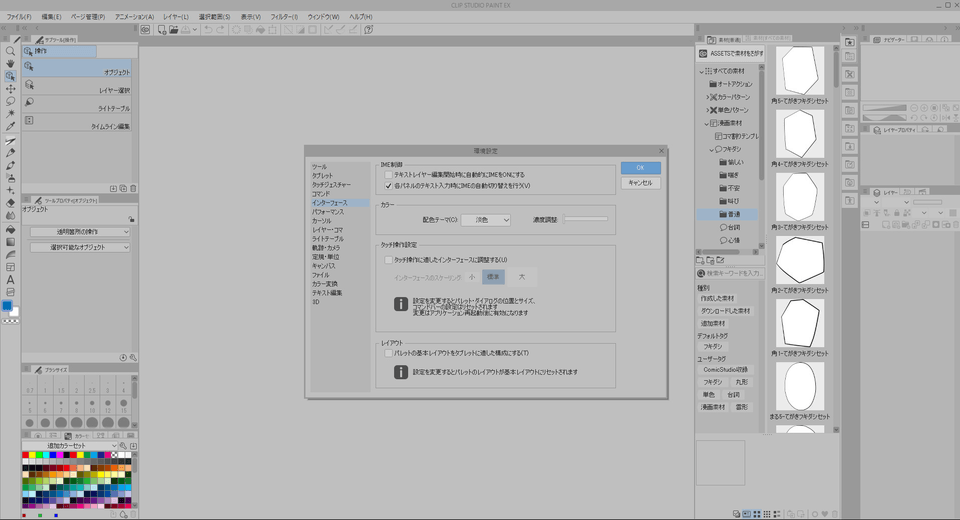The image size is (960, 520).
Task: Choose the Text tool
Action: pos(10,280)
